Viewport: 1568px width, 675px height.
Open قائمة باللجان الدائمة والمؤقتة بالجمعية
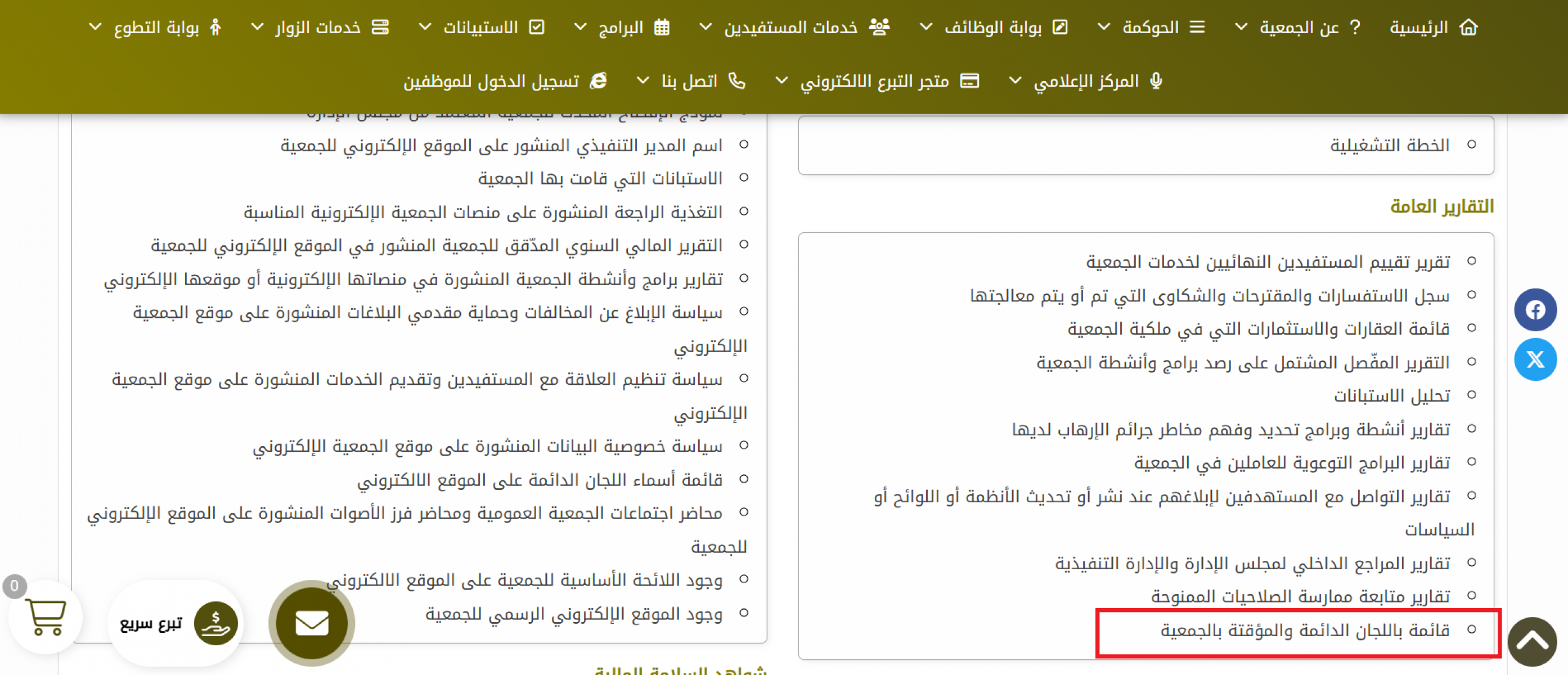point(1306,630)
